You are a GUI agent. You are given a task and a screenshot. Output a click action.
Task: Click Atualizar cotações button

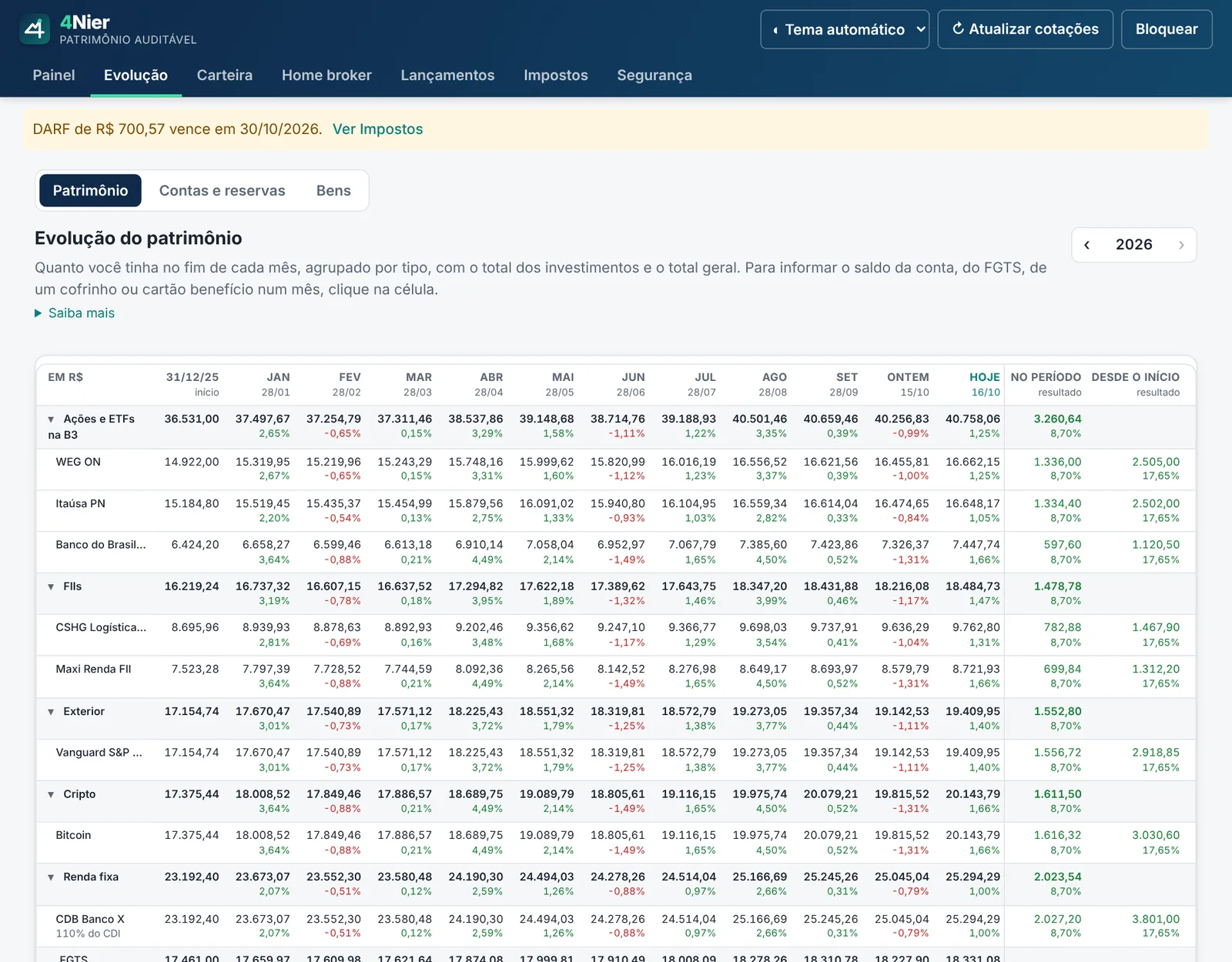point(1025,29)
